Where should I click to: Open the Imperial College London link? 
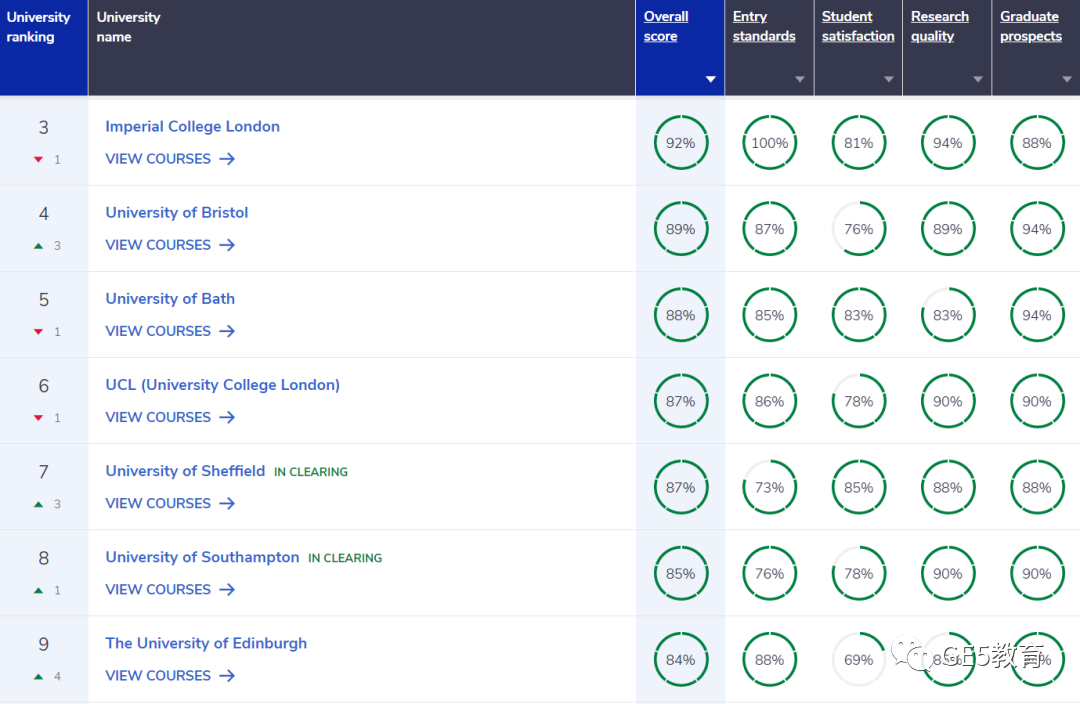pos(192,127)
